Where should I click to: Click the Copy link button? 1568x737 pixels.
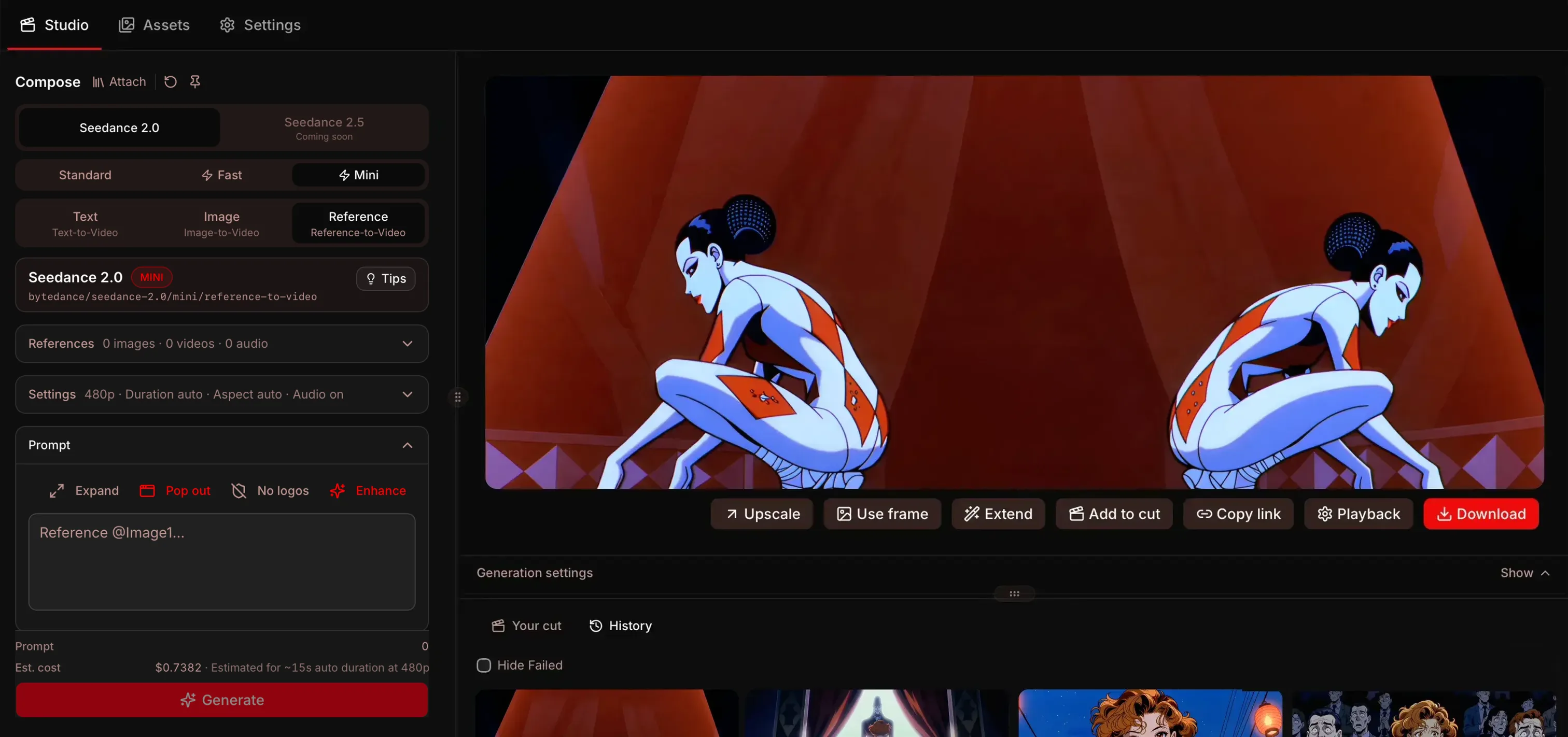click(1238, 514)
